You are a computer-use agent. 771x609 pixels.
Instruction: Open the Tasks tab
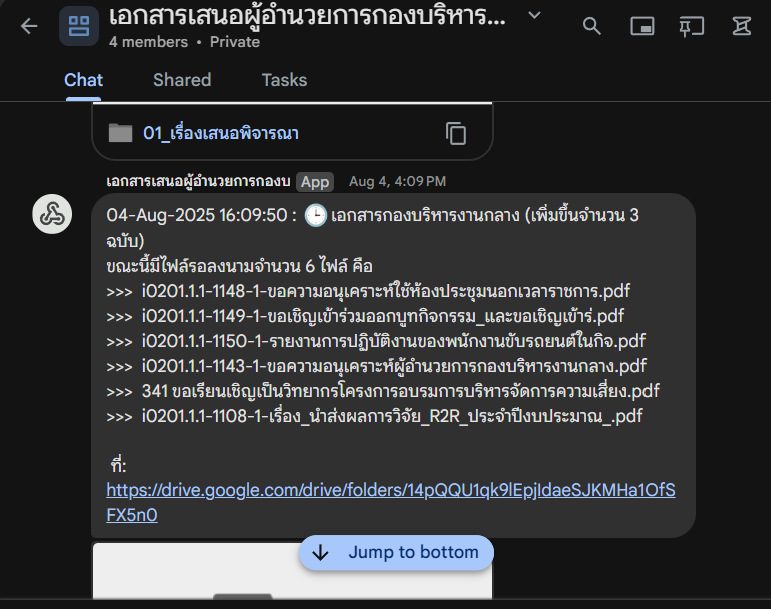284,80
